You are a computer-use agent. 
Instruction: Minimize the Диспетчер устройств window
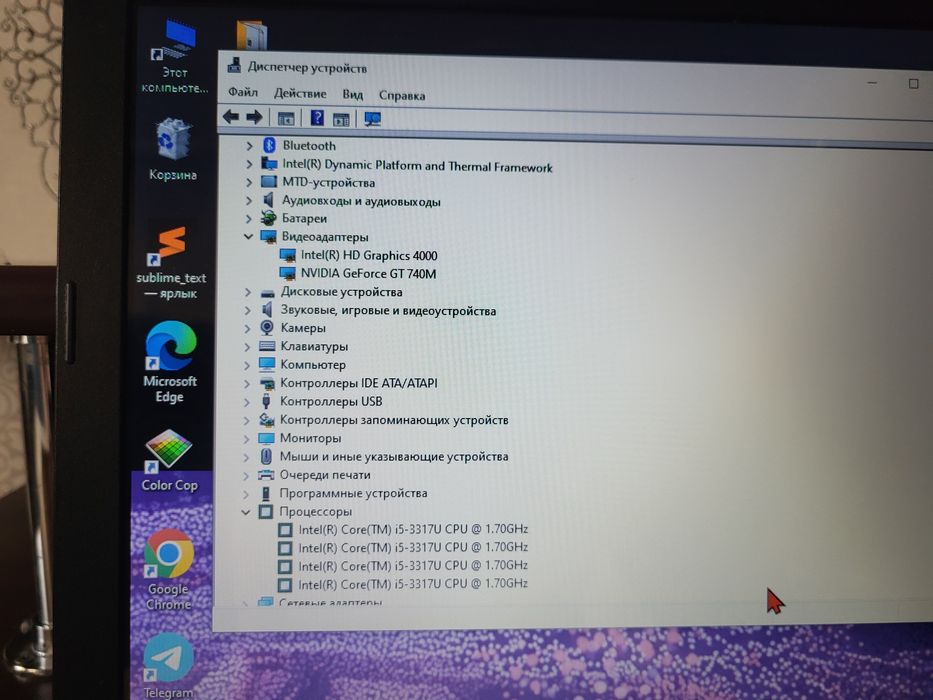pos(872,83)
